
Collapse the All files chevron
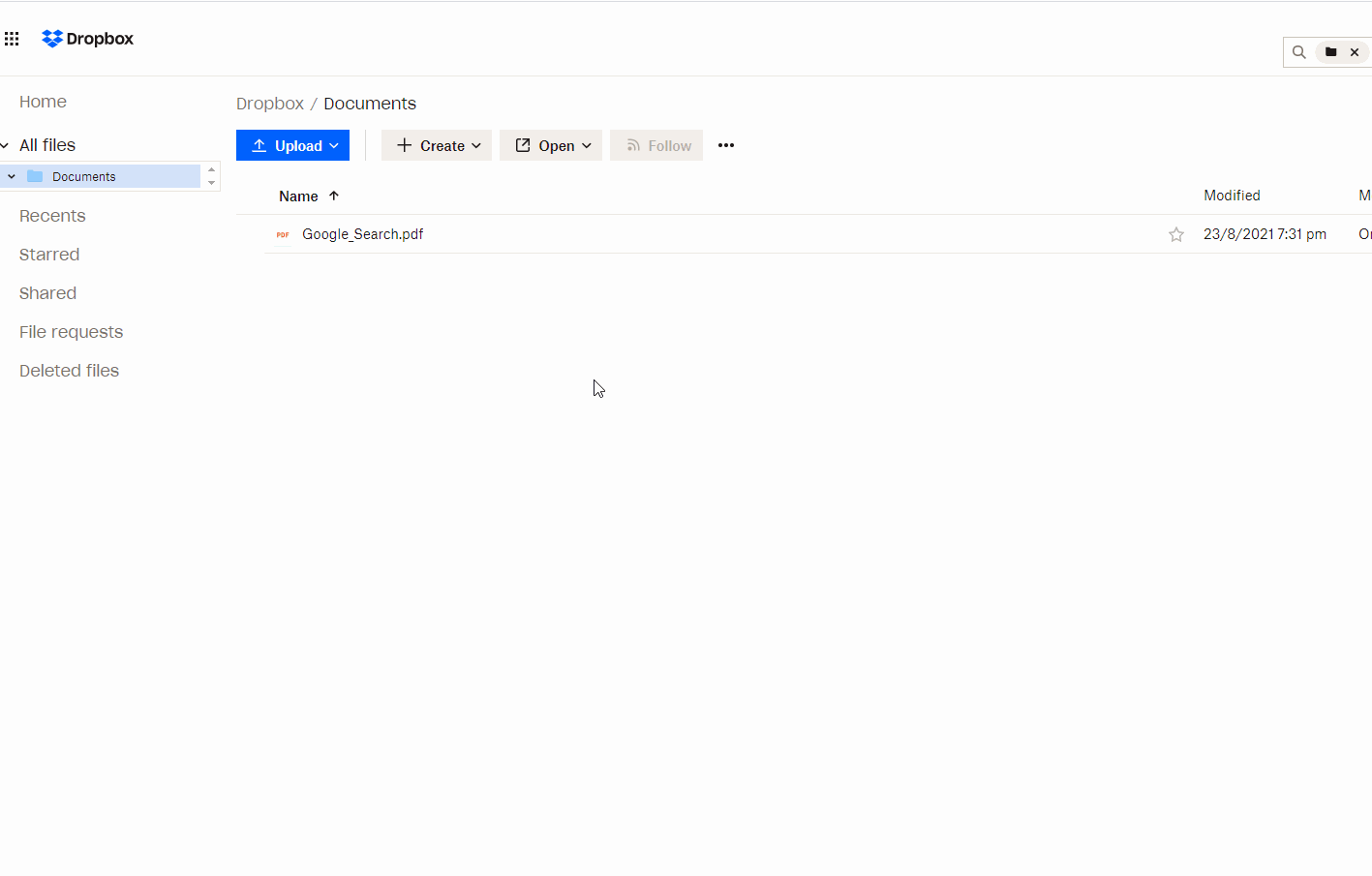[x=5, y=145]
